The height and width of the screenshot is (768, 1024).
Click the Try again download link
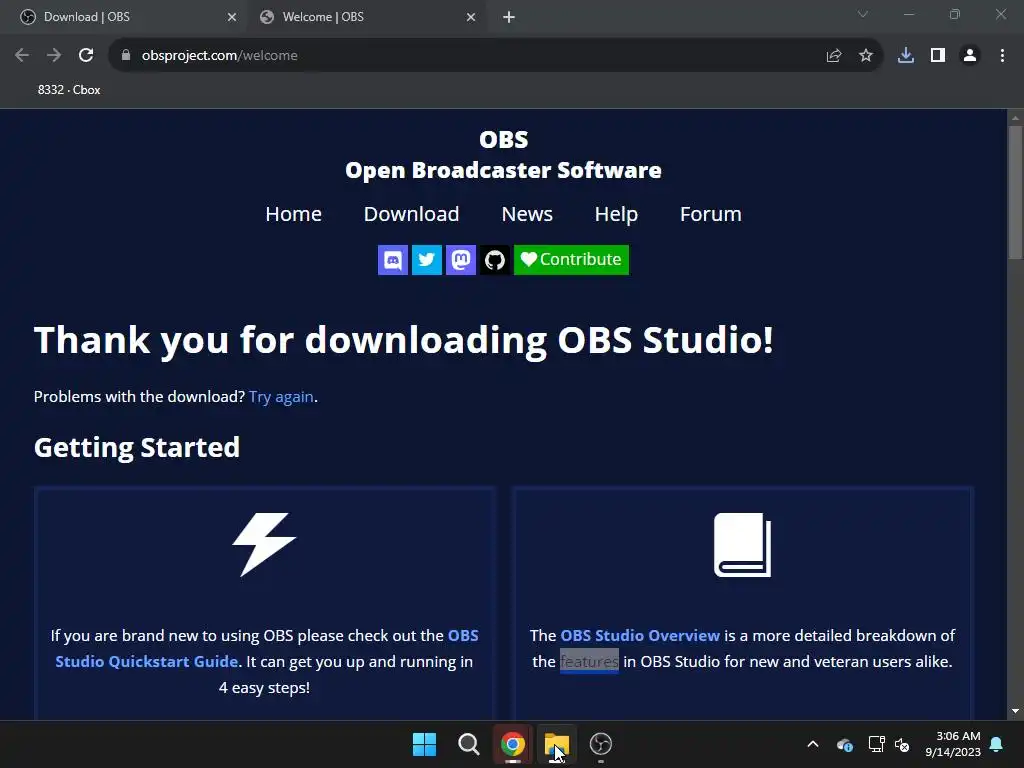tap(281, 397)
